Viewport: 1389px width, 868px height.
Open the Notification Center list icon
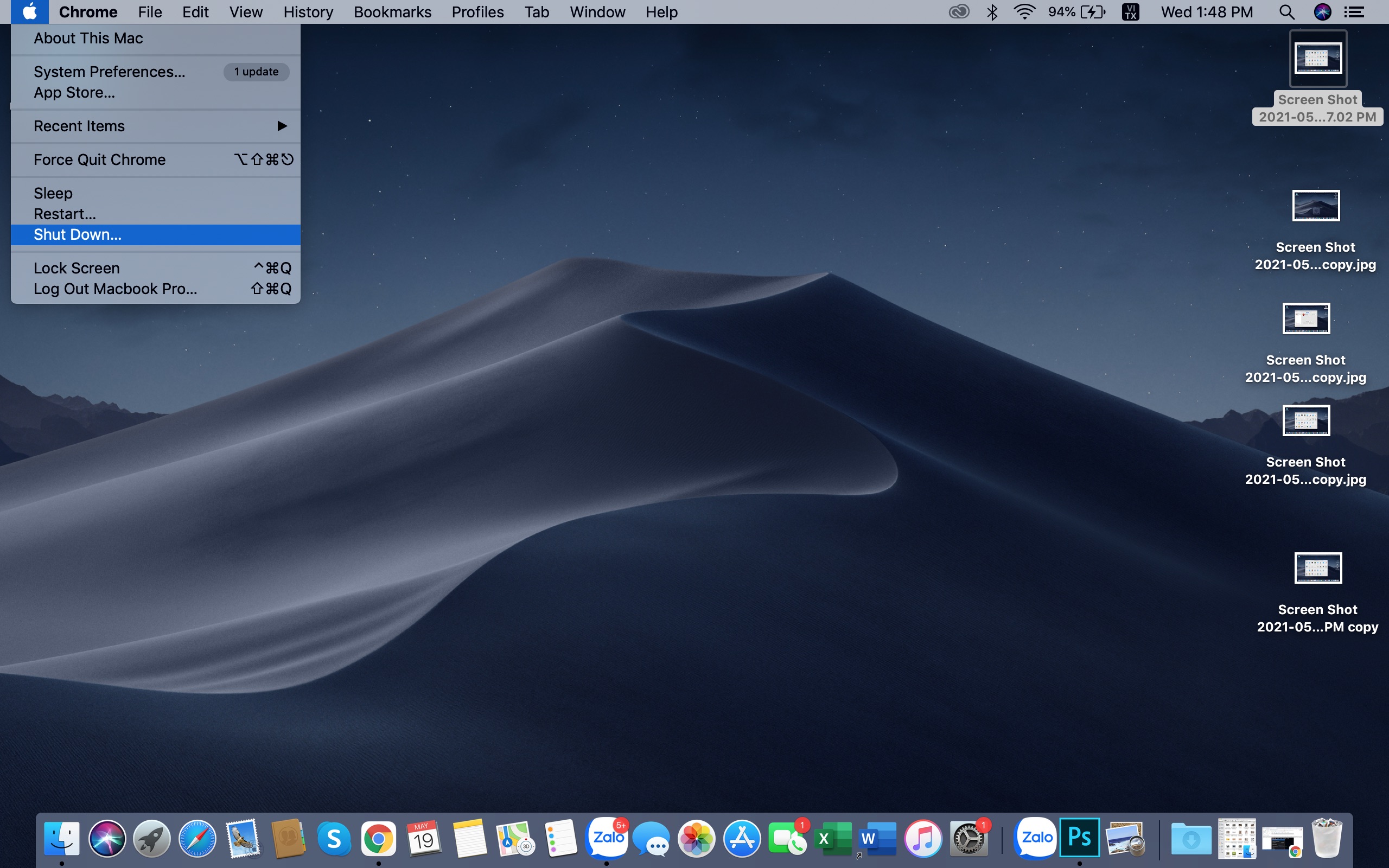tap(1355, 12)
